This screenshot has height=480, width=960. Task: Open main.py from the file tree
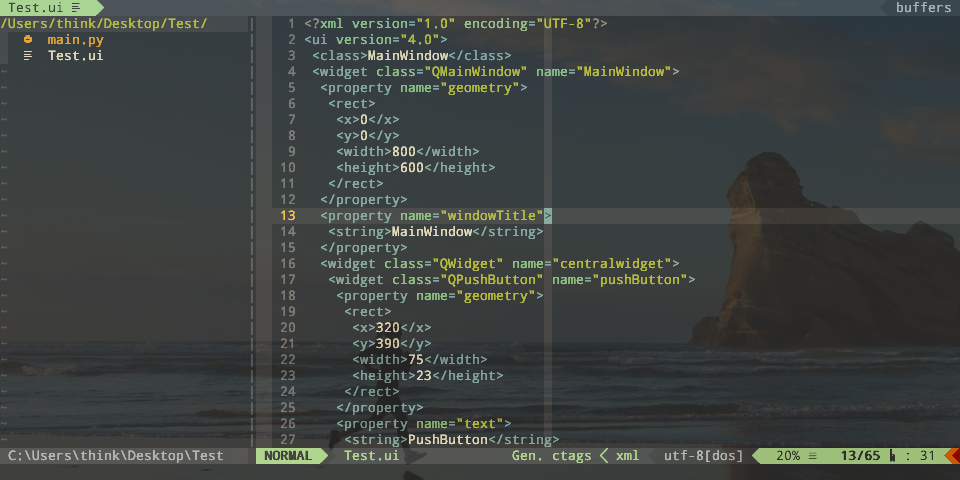tap(75, 40)
